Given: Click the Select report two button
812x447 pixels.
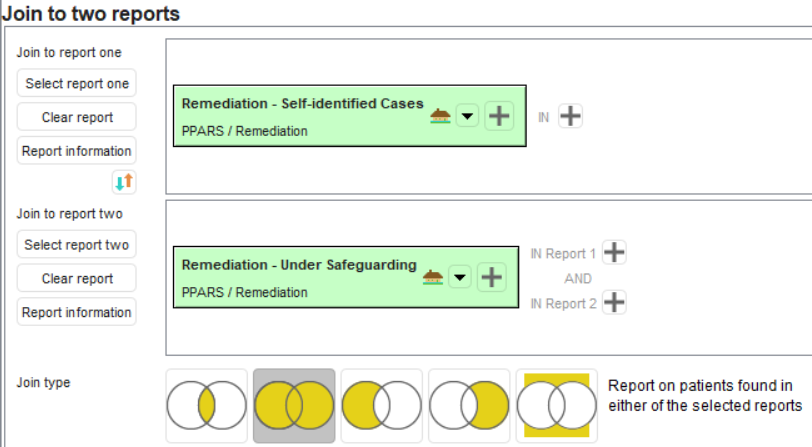Looking at the screenshot, I should click(x=77, y=245).
